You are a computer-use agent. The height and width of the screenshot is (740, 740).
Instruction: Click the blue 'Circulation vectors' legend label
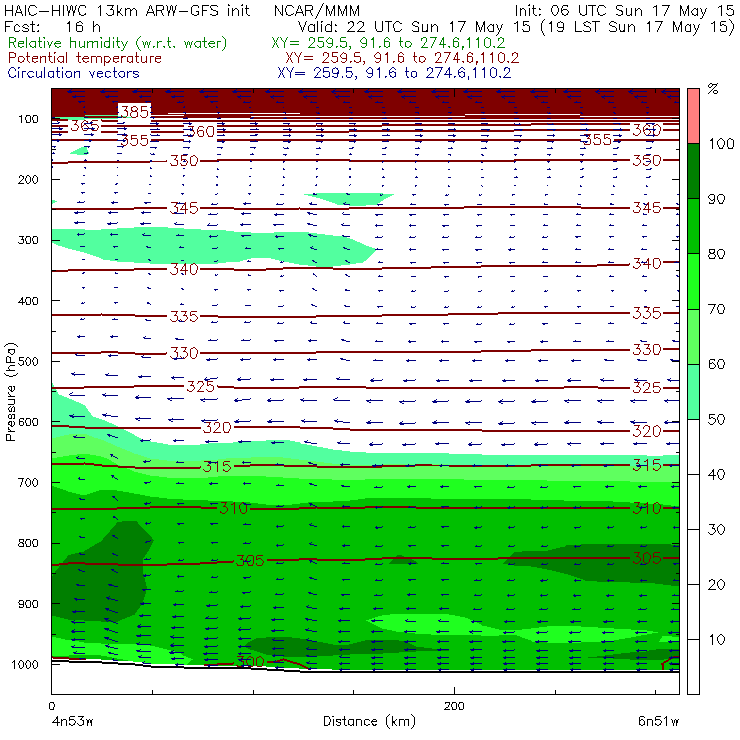(x=74, y=73)
